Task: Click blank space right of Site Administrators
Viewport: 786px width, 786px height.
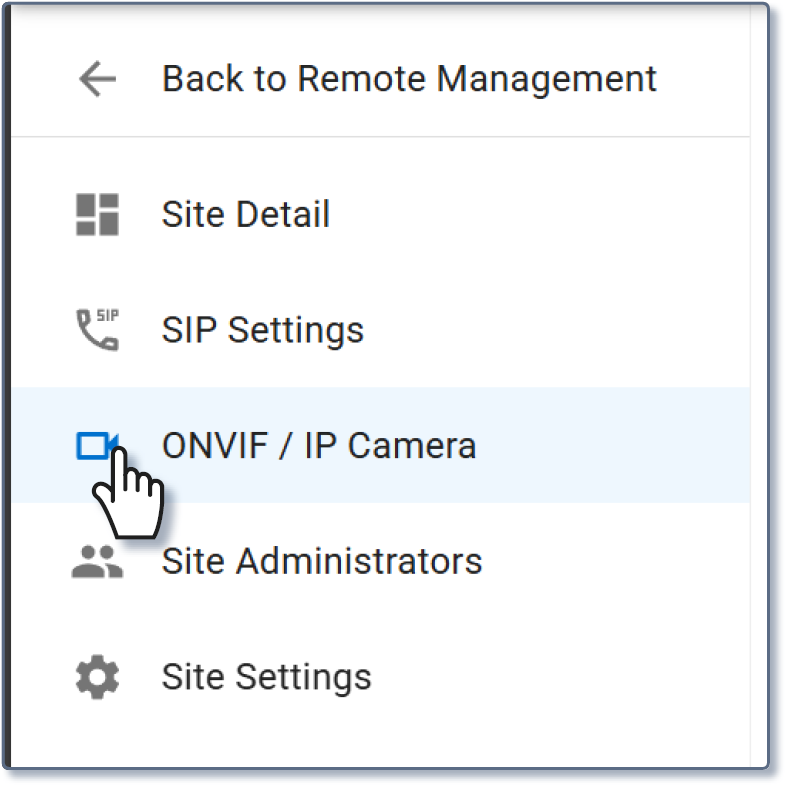Action: [620, 561]
